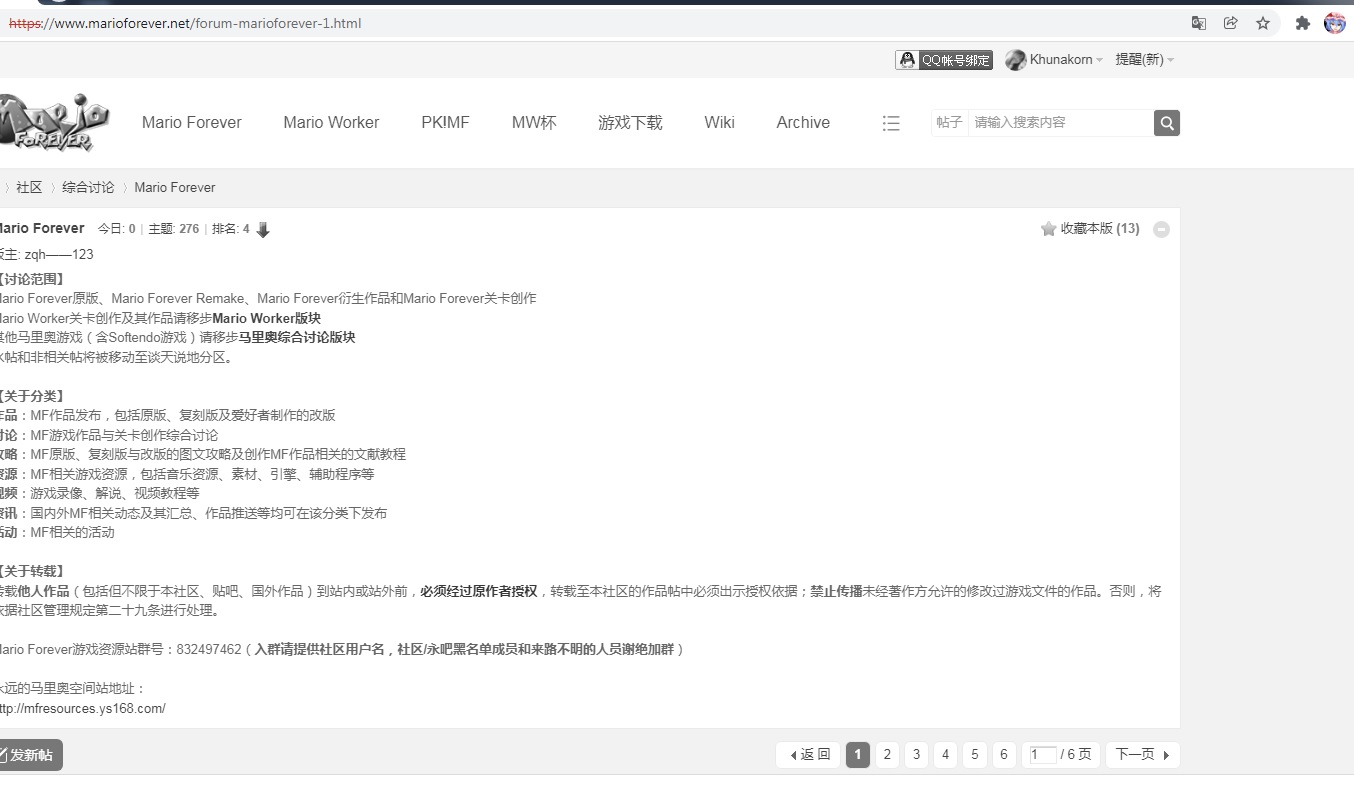Click Mario Forever in the breadcrumb
Viewport: 1354px width, 788px height.
coord(175,188)
